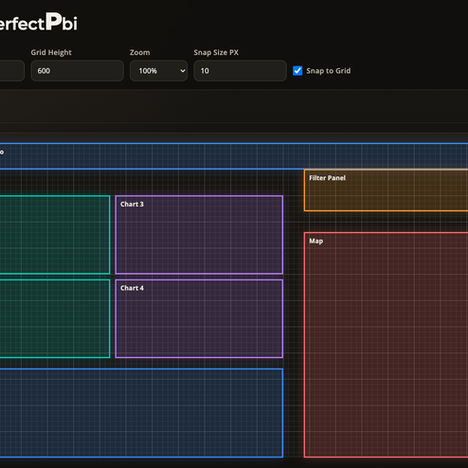The width and height of the screenshot is (468, 468).
Task: Click the Filter Panel title text
Action: tap(327, 178)
